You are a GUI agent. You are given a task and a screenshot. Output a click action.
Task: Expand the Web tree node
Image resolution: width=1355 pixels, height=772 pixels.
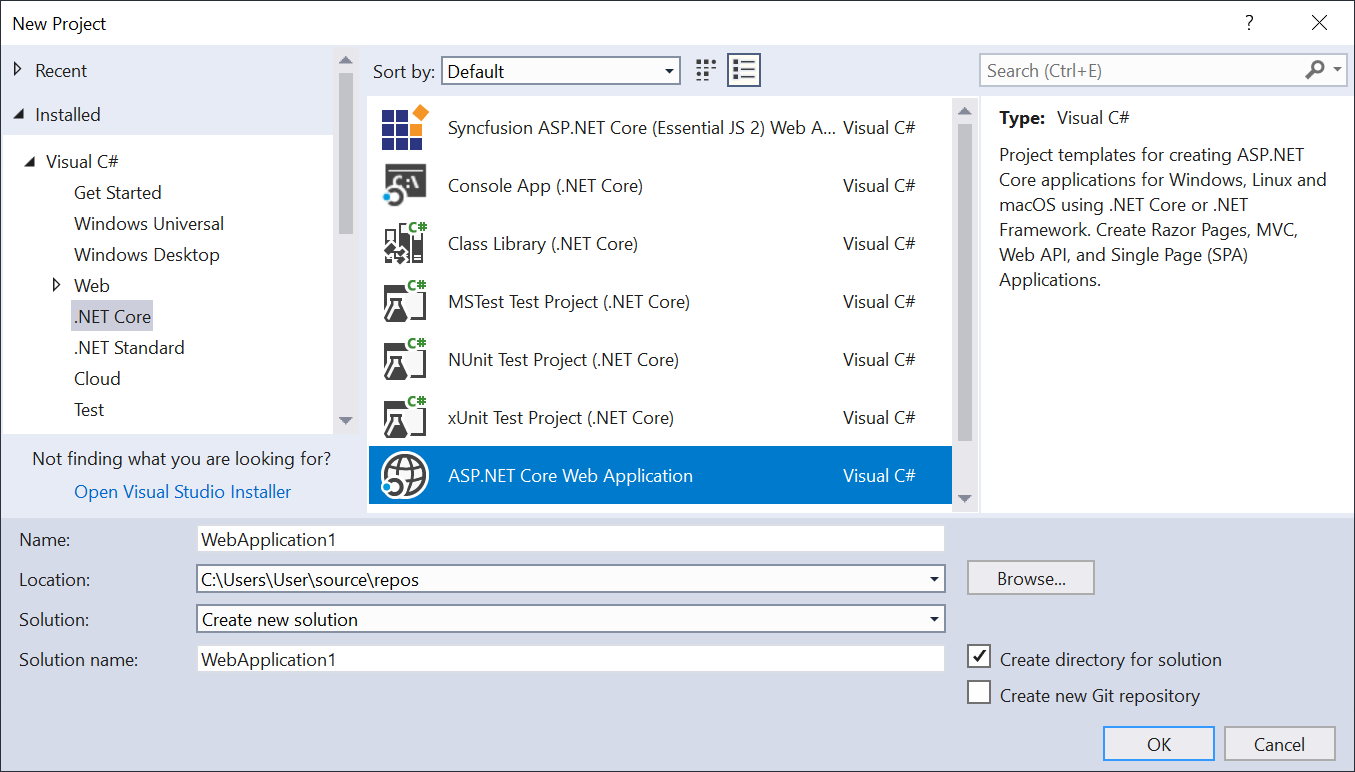point(56,285)
